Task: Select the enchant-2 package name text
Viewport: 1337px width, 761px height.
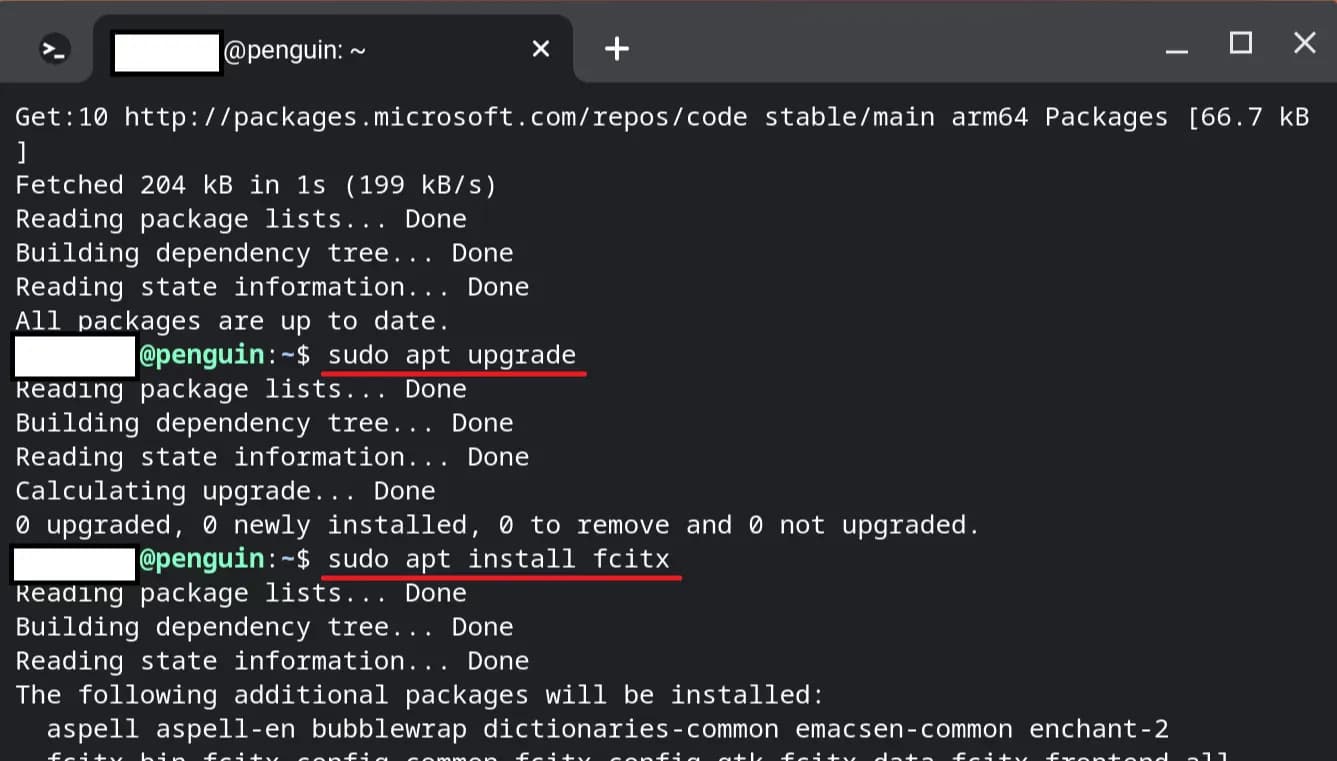Action: coord(1098,728)
